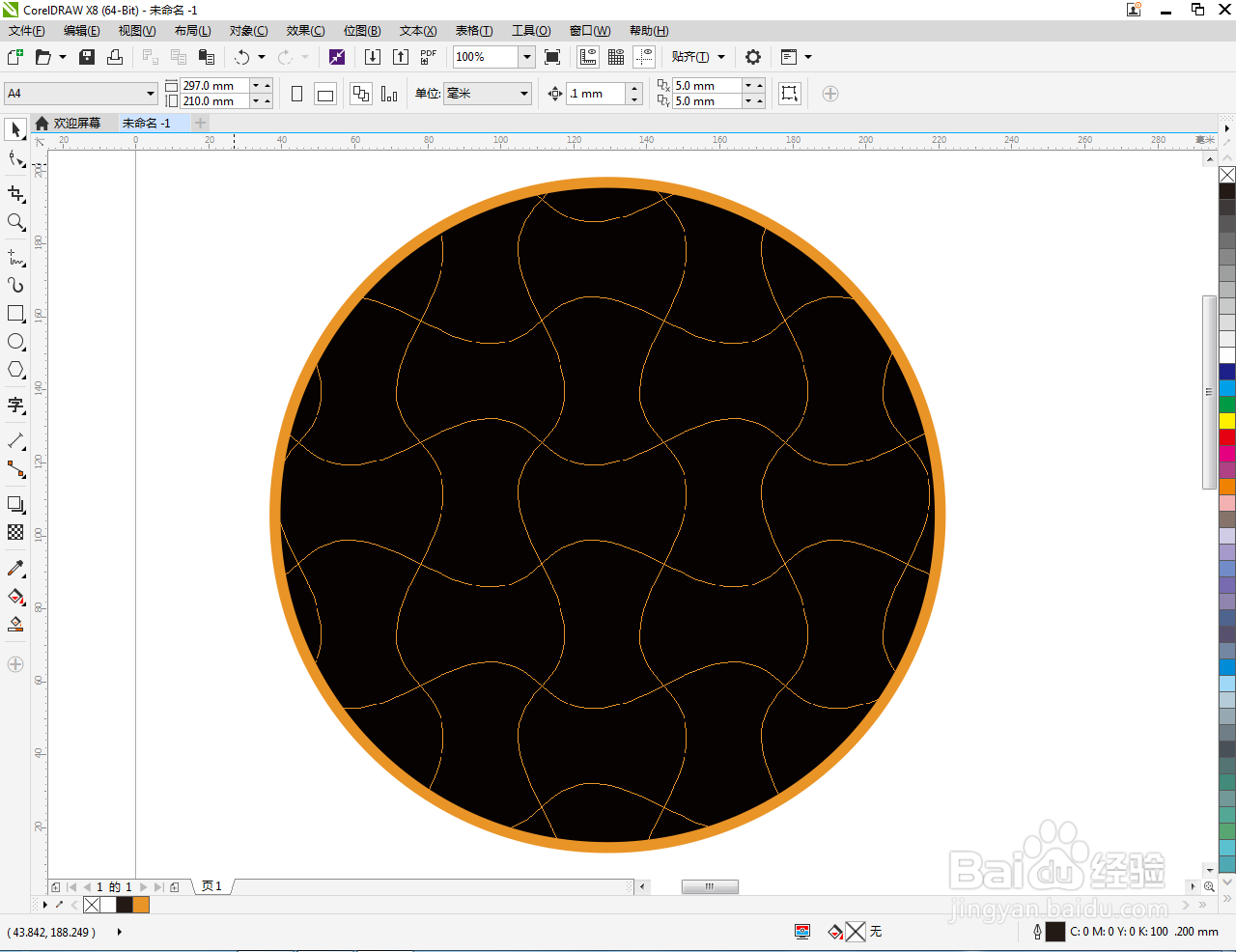1236x952 pixels.
Task: Select the Parallel Dimension tool
Action: 15,440
